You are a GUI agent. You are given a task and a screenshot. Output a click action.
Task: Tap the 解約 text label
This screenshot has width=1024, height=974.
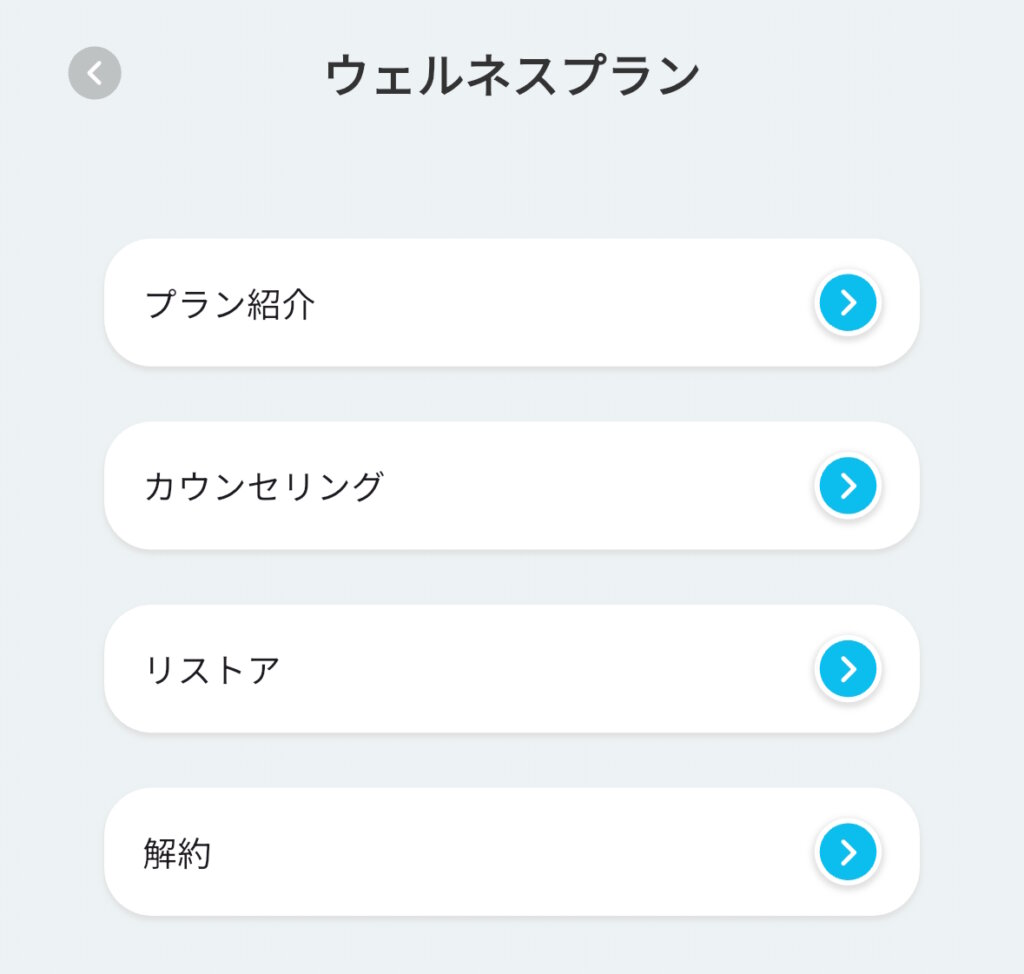pos(177,853)
